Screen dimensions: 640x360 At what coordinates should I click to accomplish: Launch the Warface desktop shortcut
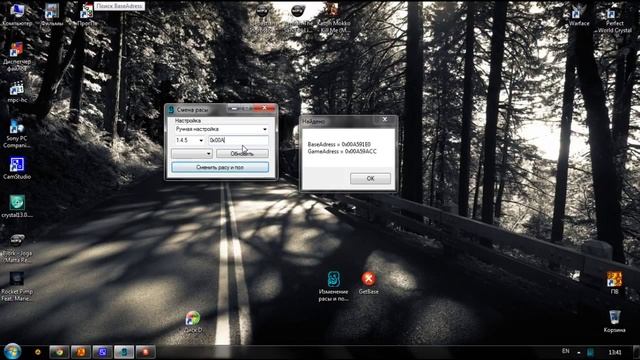point(578,16)
